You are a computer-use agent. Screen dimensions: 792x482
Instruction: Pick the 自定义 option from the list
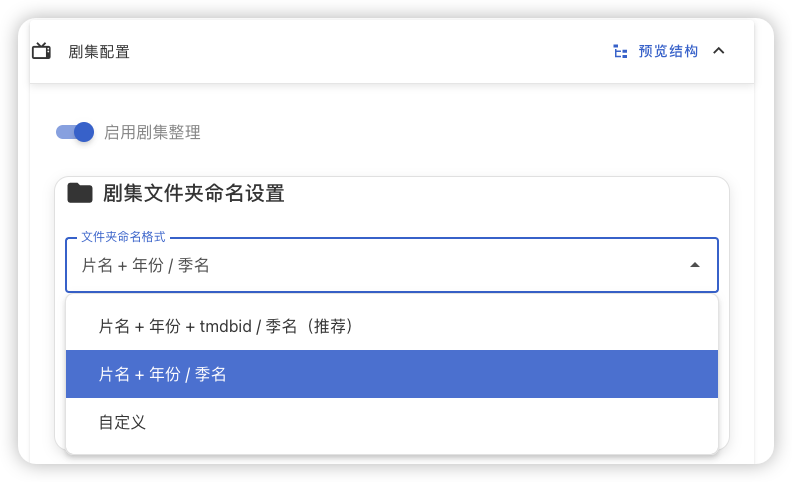tap(392, 422)
